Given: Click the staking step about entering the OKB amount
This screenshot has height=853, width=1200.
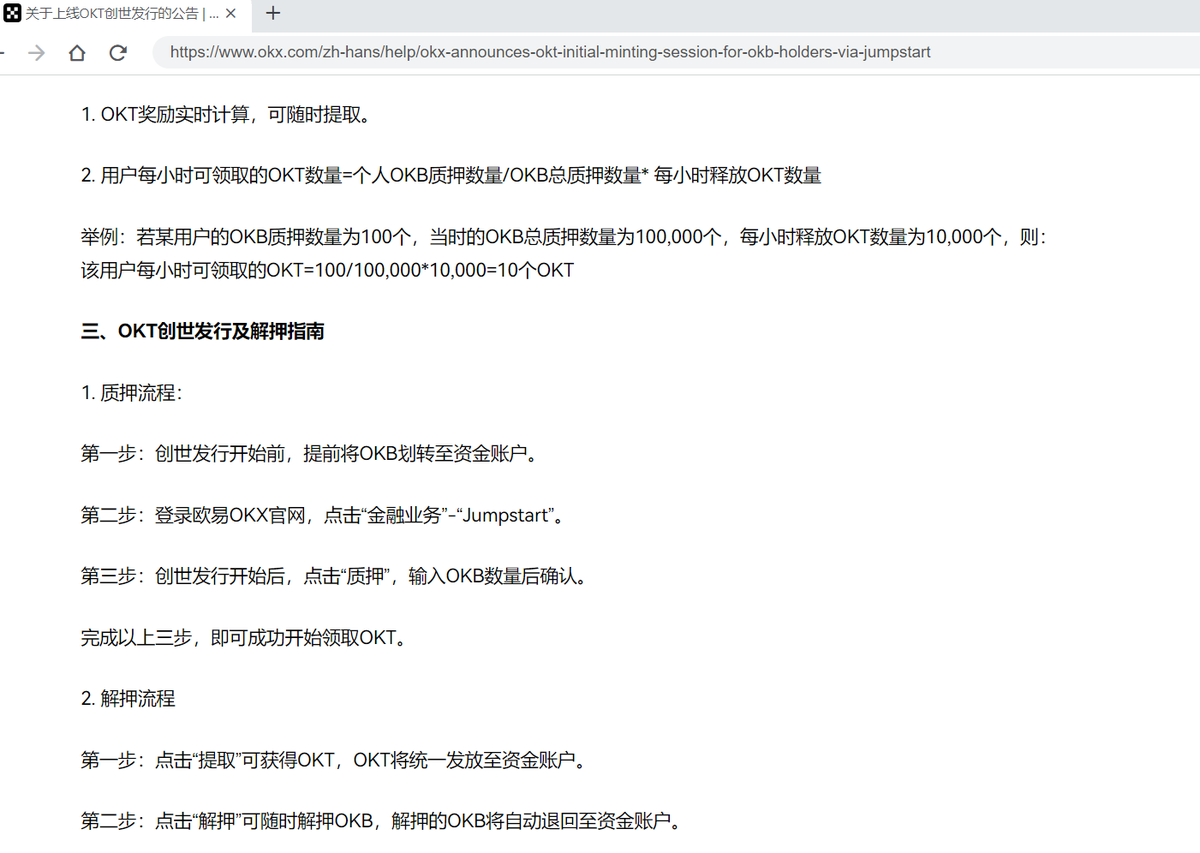Looking at the screenshot, I should point(333,577).
